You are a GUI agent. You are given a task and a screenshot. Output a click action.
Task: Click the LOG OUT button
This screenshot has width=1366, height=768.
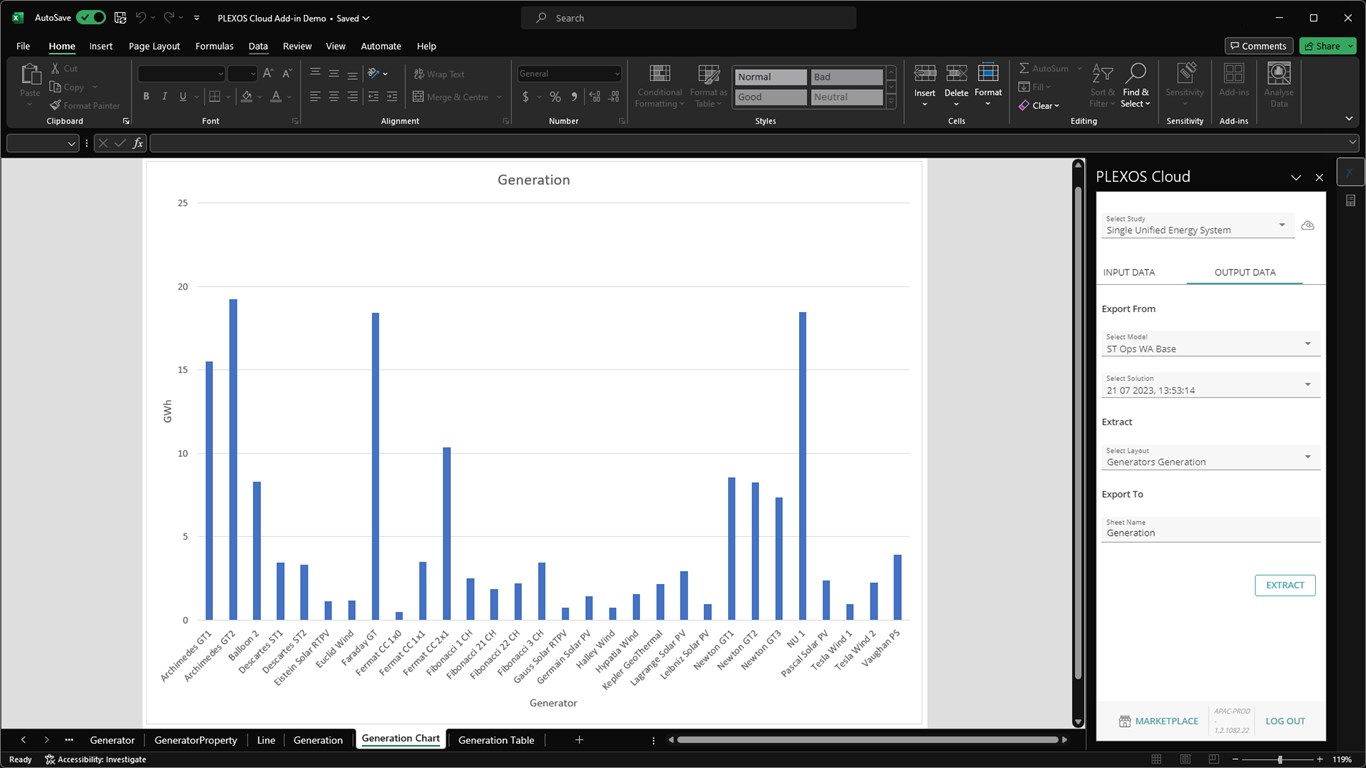[1285, 721]
